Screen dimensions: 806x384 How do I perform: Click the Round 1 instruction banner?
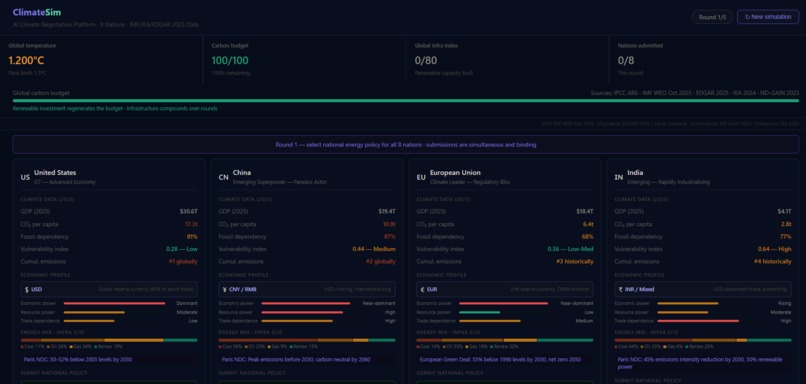406,145
